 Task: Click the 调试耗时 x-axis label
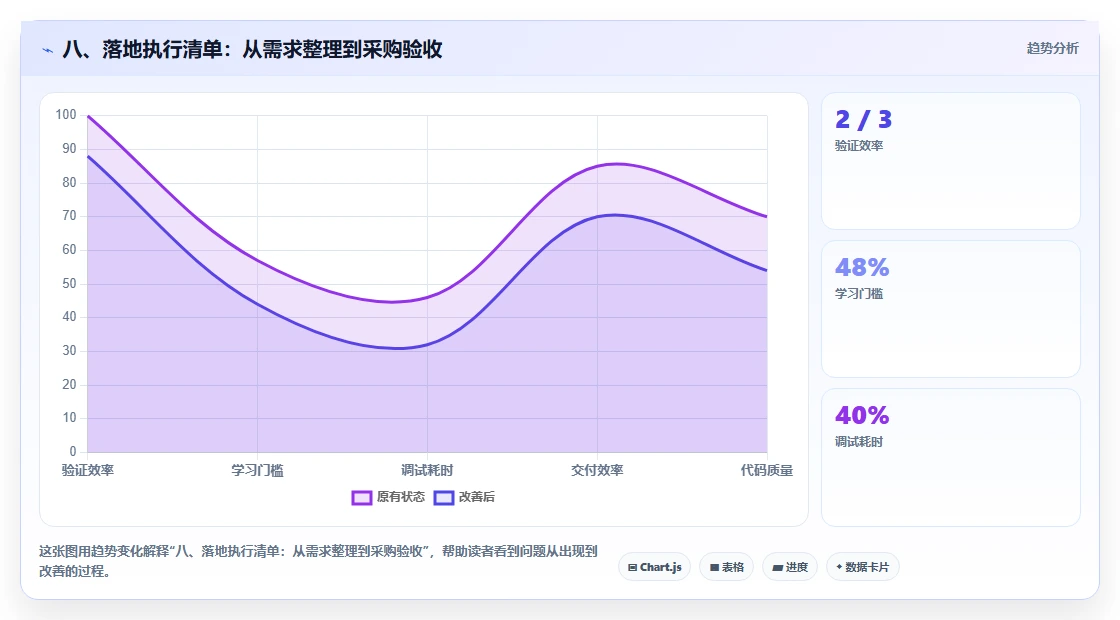click(x=427, y=470)
